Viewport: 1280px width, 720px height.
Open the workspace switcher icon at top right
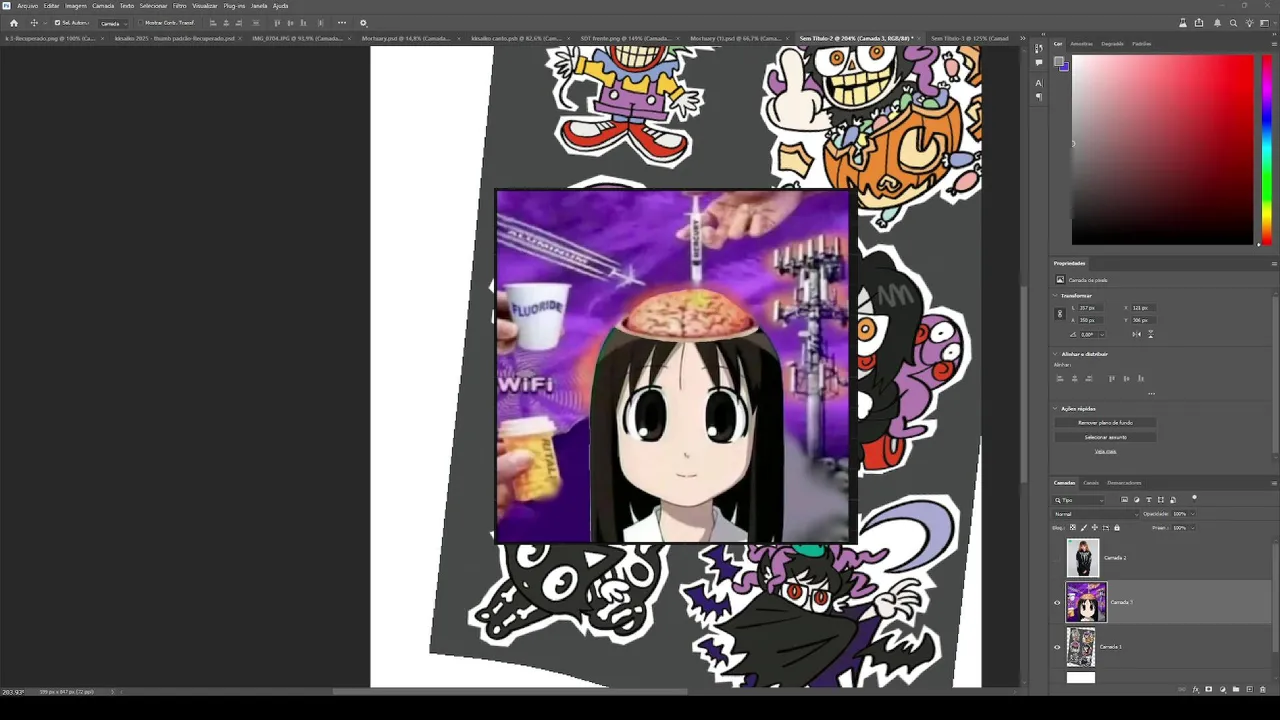1267,23
